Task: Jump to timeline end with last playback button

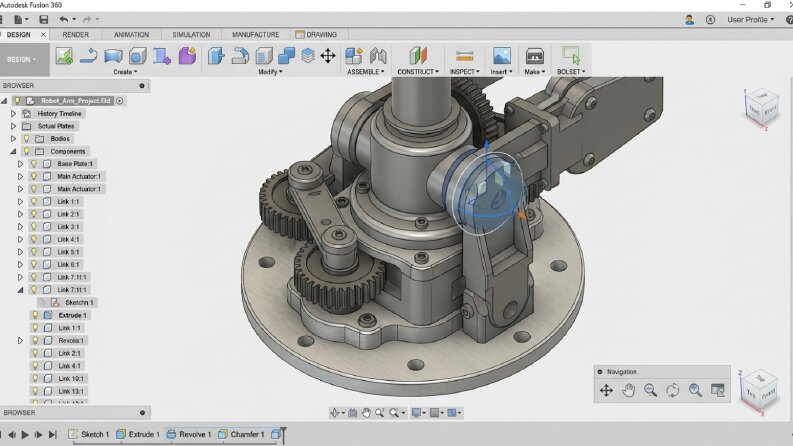Action: [x=52, y=434]
